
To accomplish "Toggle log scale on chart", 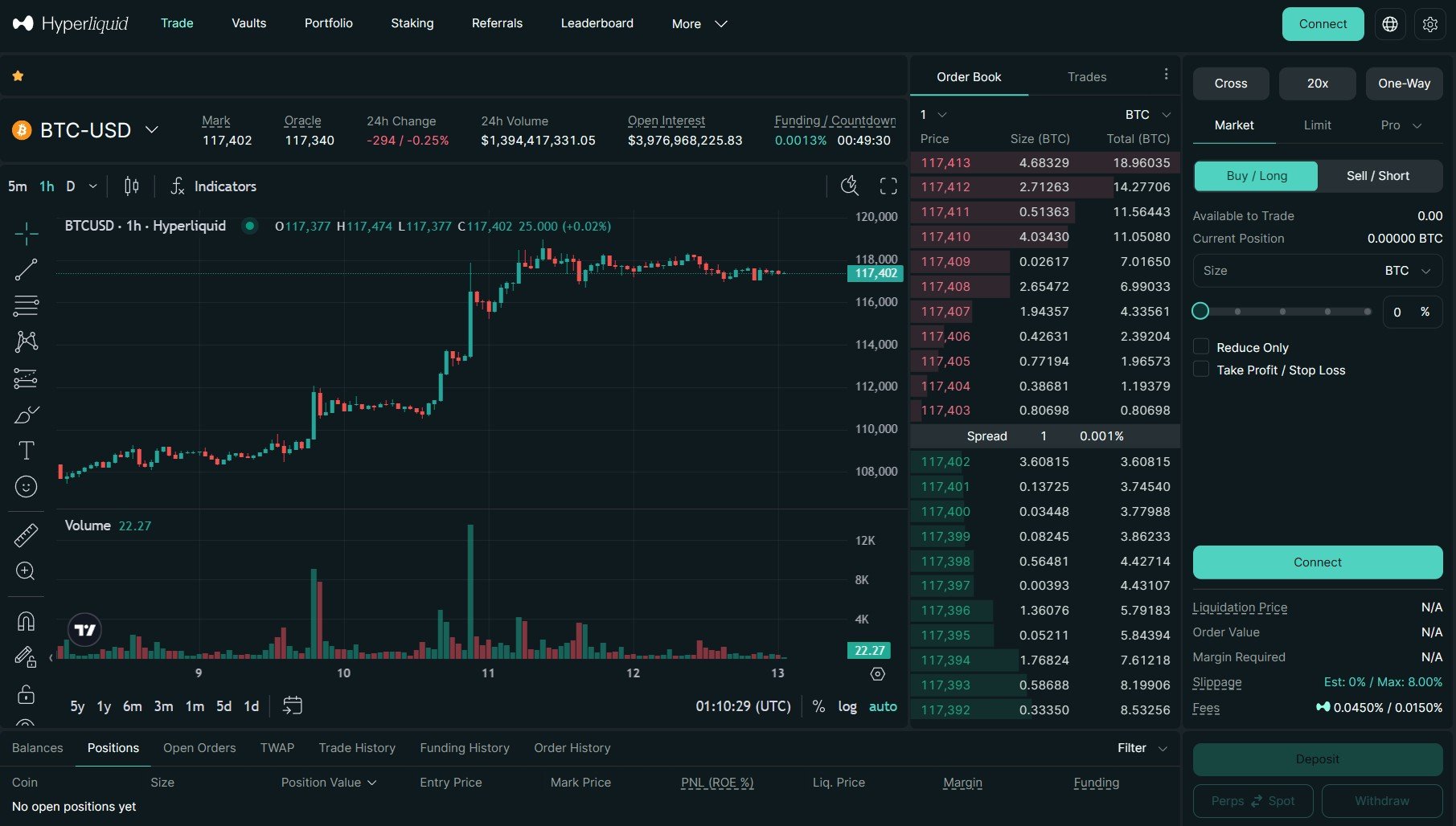I will click(x=847, y=706).
